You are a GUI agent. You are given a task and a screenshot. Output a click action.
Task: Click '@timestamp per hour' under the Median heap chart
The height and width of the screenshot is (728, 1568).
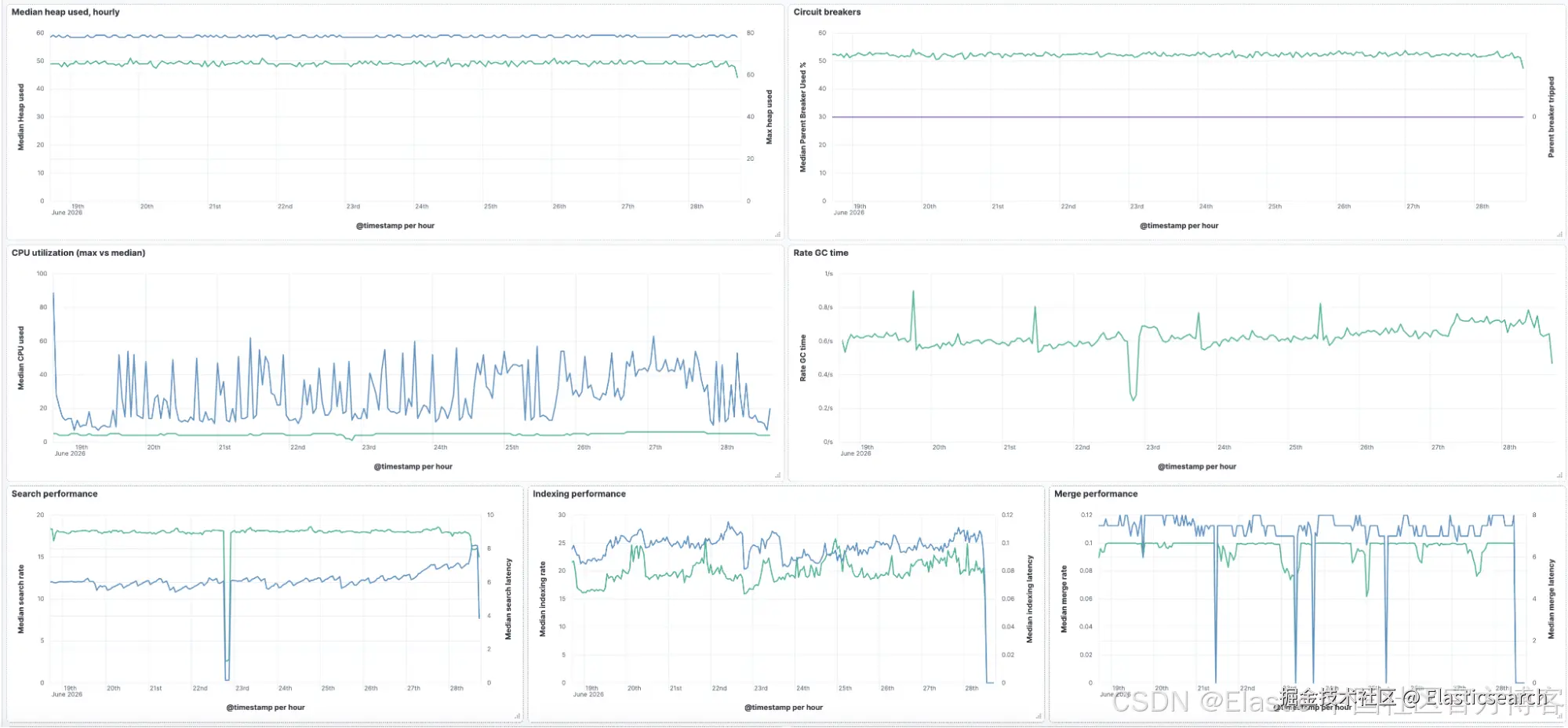click(x=395, y=226)
